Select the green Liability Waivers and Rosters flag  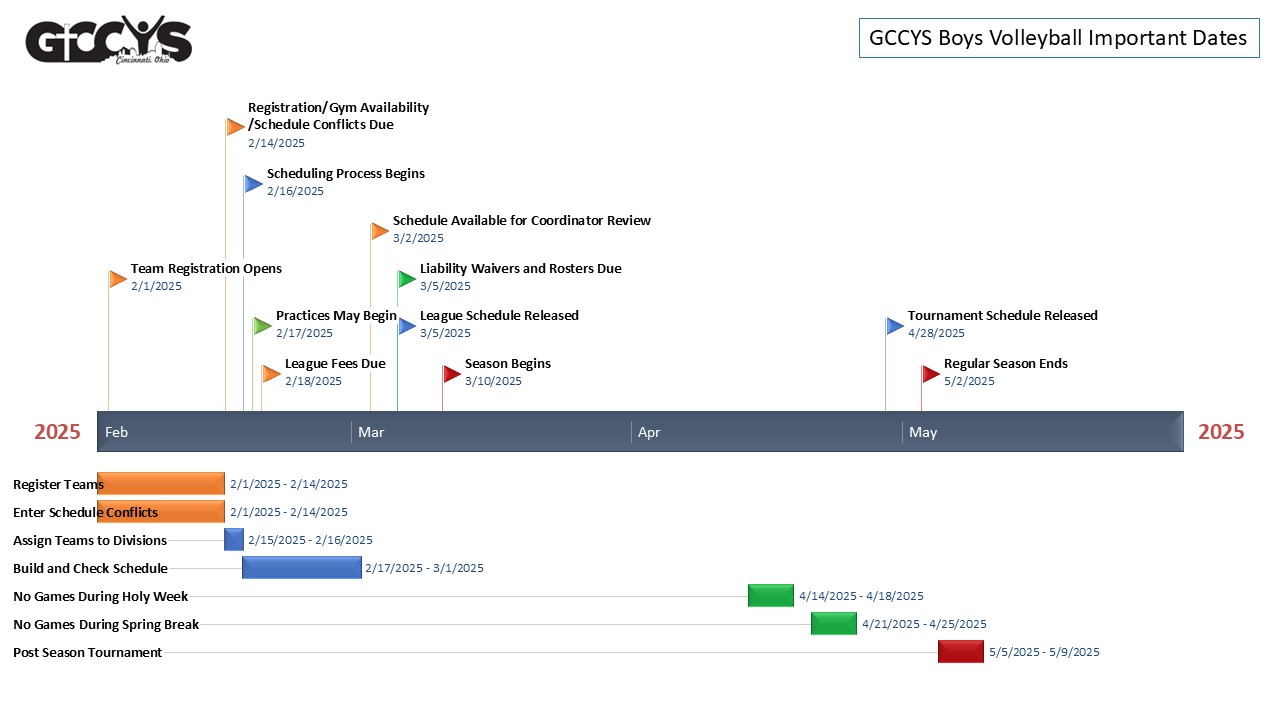(x=407, y=279)
